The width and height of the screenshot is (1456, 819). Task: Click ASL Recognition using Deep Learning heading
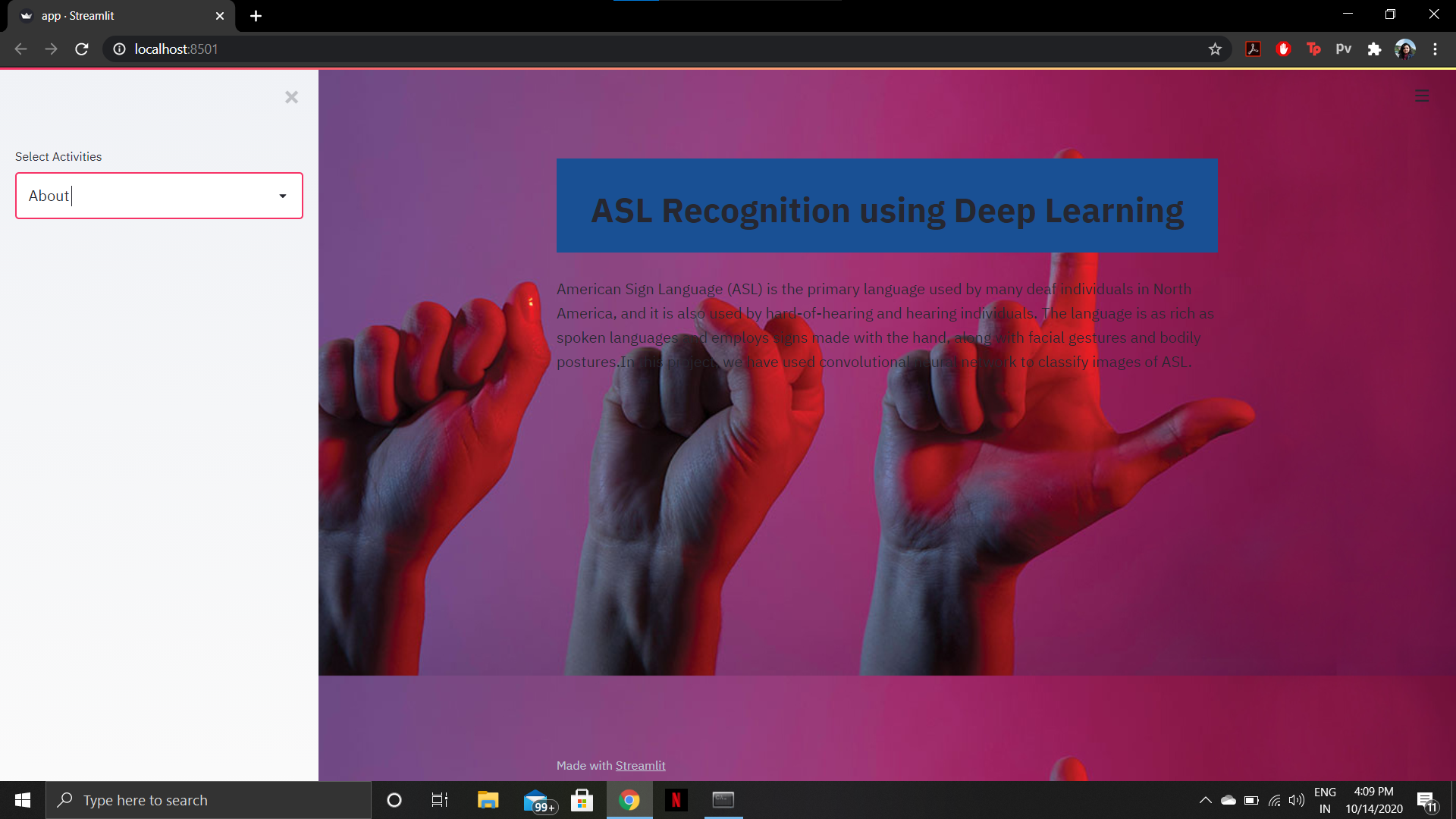click(886, 211)
